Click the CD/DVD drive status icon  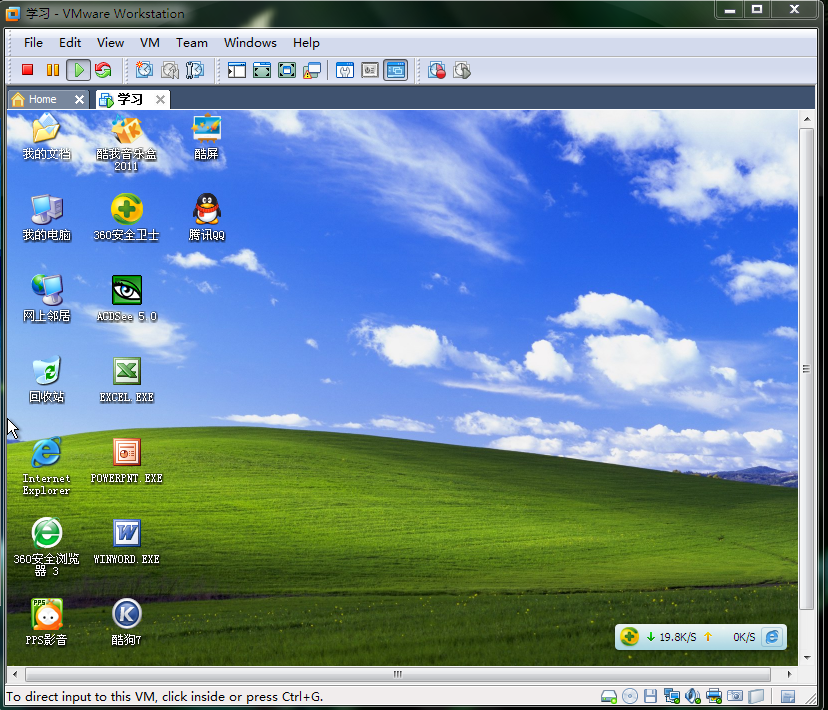tap(629, 697)
